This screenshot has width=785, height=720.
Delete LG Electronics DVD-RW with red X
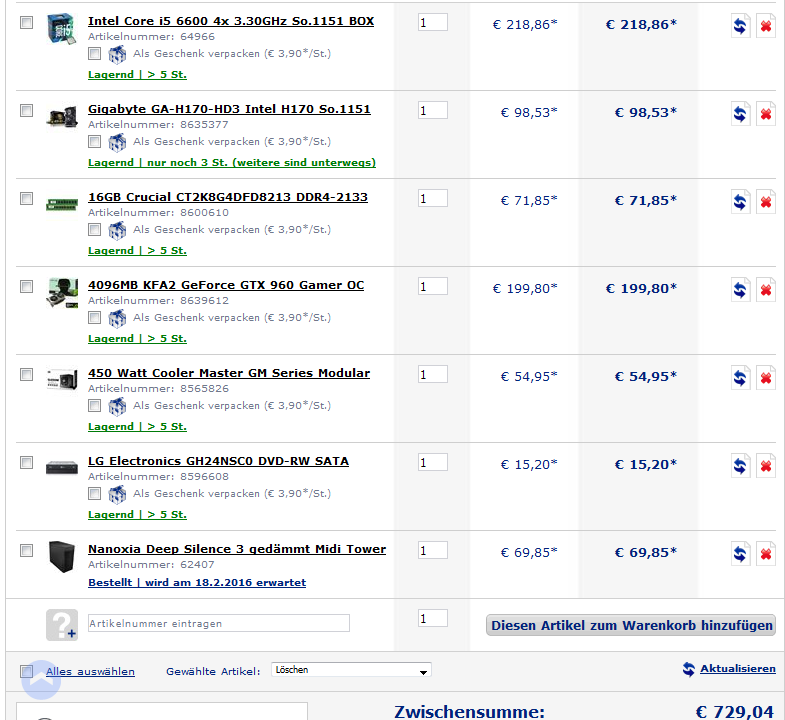tap(765, 466)
